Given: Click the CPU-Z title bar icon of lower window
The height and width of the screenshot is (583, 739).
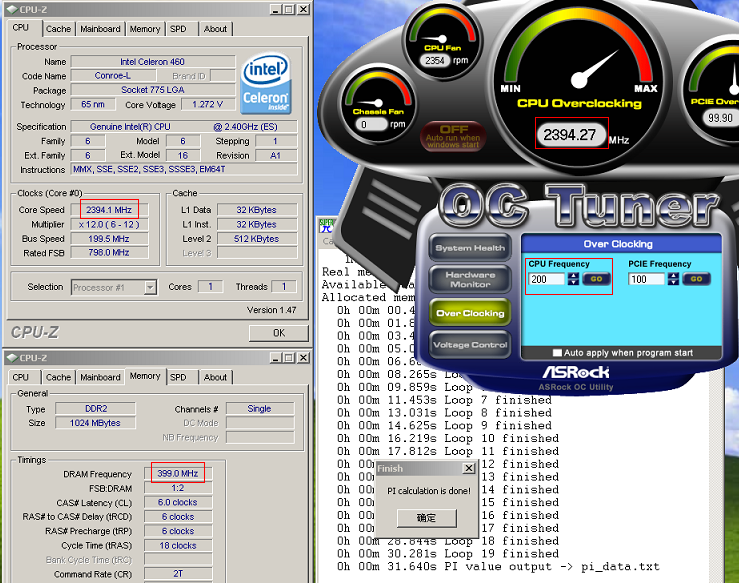Looking at the screenshot, I should pyautogui.click(x=12, y=358).
